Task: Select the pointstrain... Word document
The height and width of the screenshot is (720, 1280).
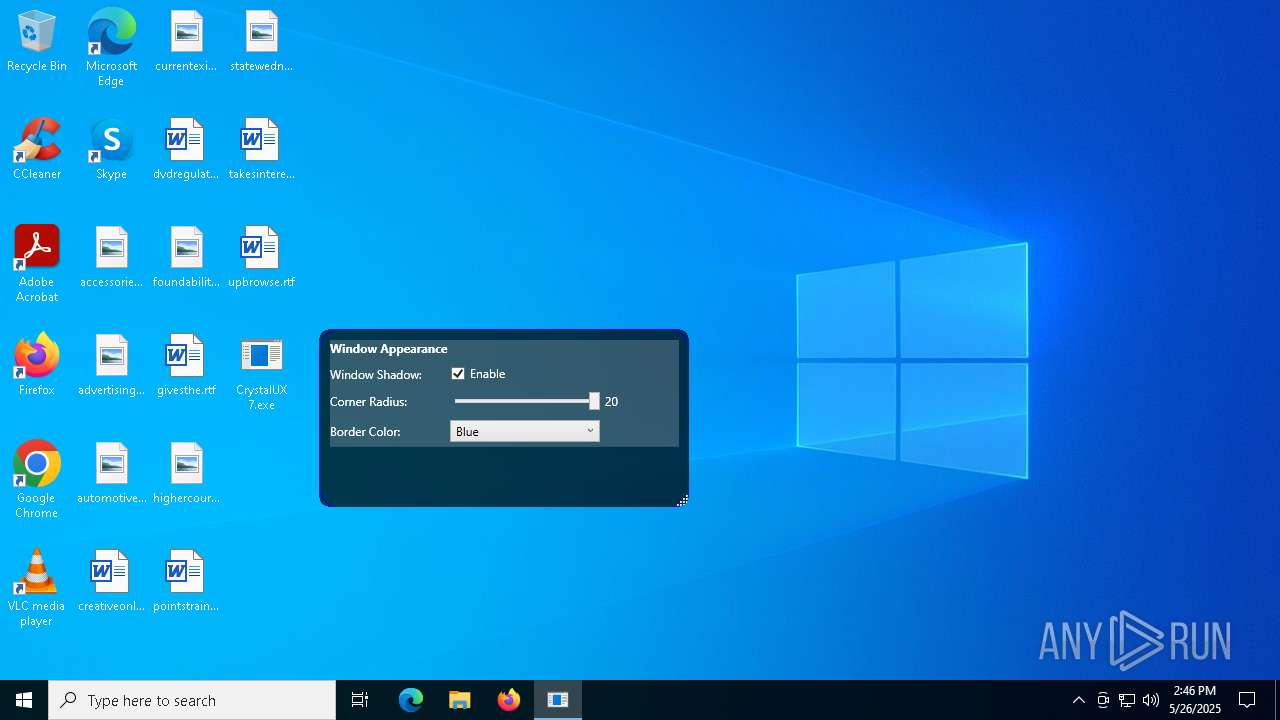Action: tap(186, 582)
